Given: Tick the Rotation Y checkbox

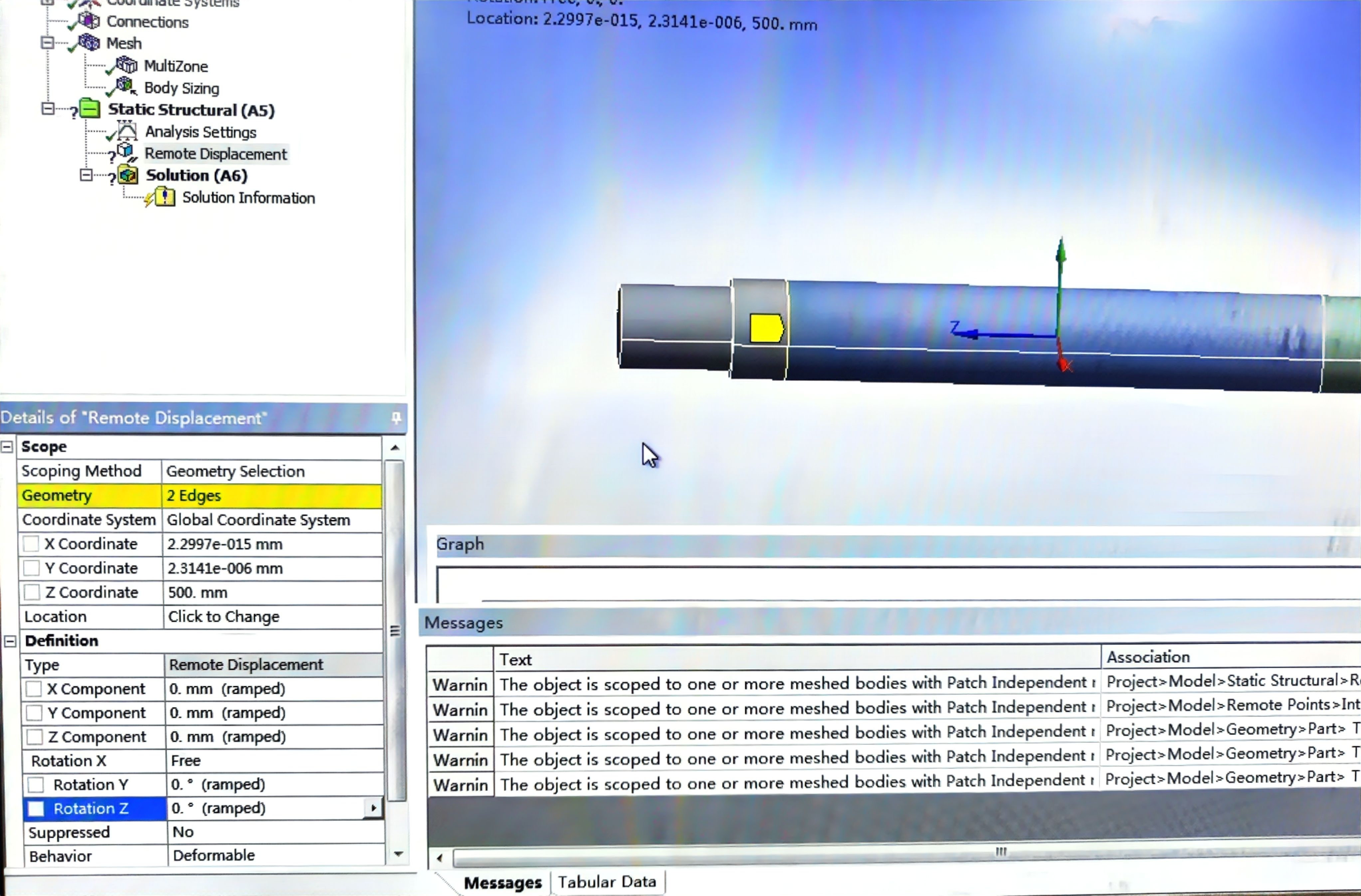Looking at the screenshot, I should click(36, 785).
